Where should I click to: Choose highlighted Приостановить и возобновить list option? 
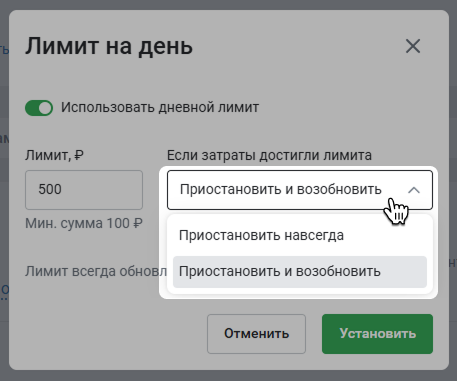pos(300,272)
